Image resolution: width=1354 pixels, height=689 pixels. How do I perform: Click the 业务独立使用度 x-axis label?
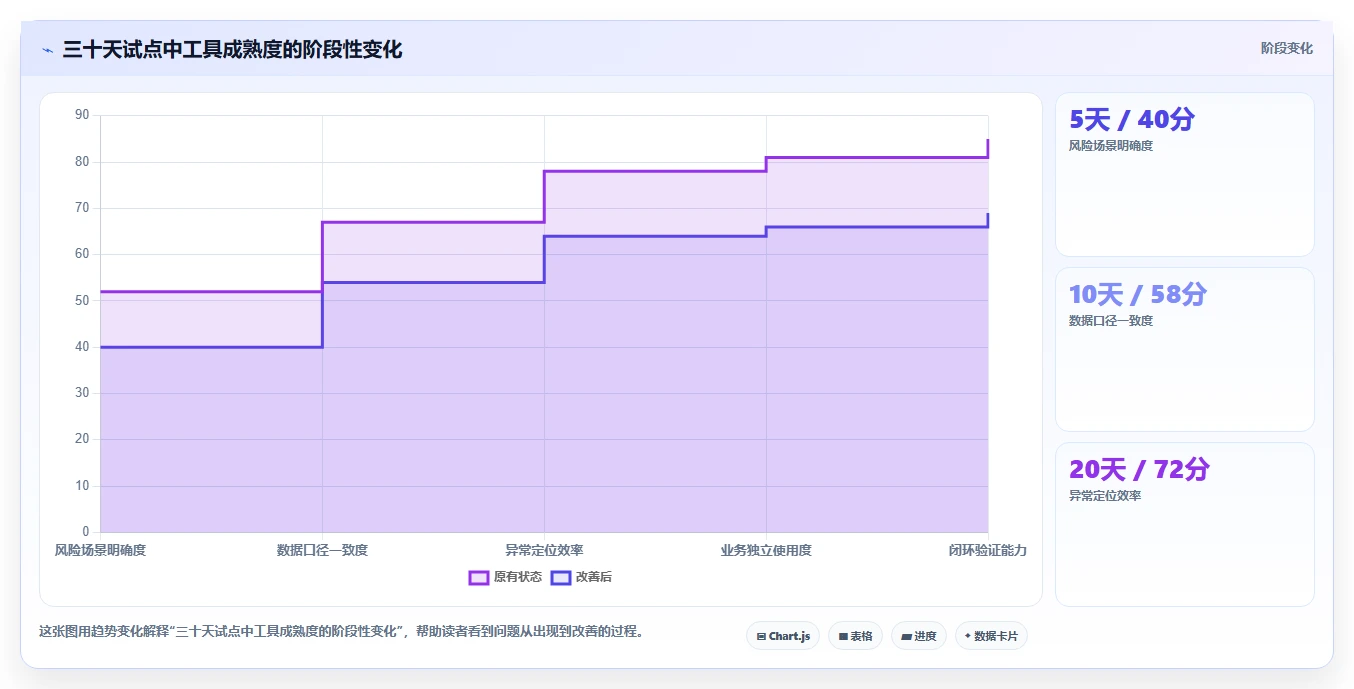pos(766,550)
